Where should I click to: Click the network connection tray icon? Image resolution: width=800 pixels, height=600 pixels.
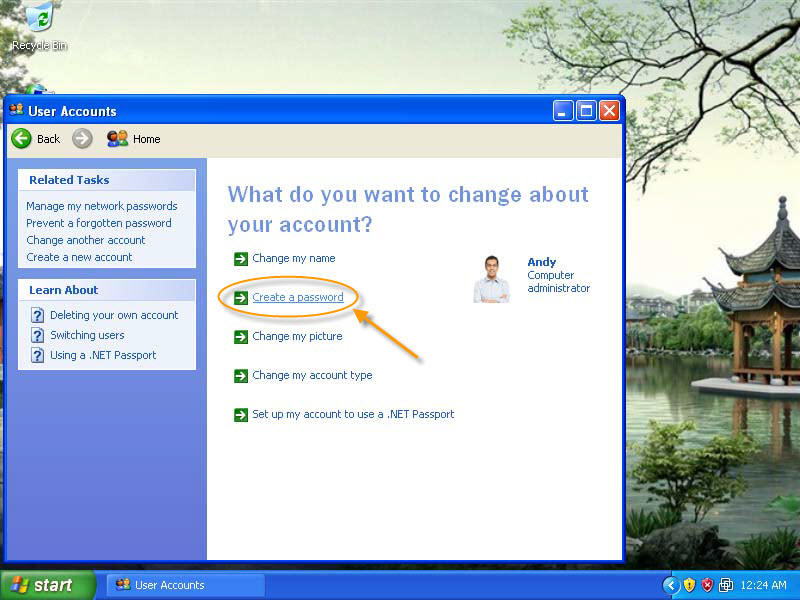(726, 585)
